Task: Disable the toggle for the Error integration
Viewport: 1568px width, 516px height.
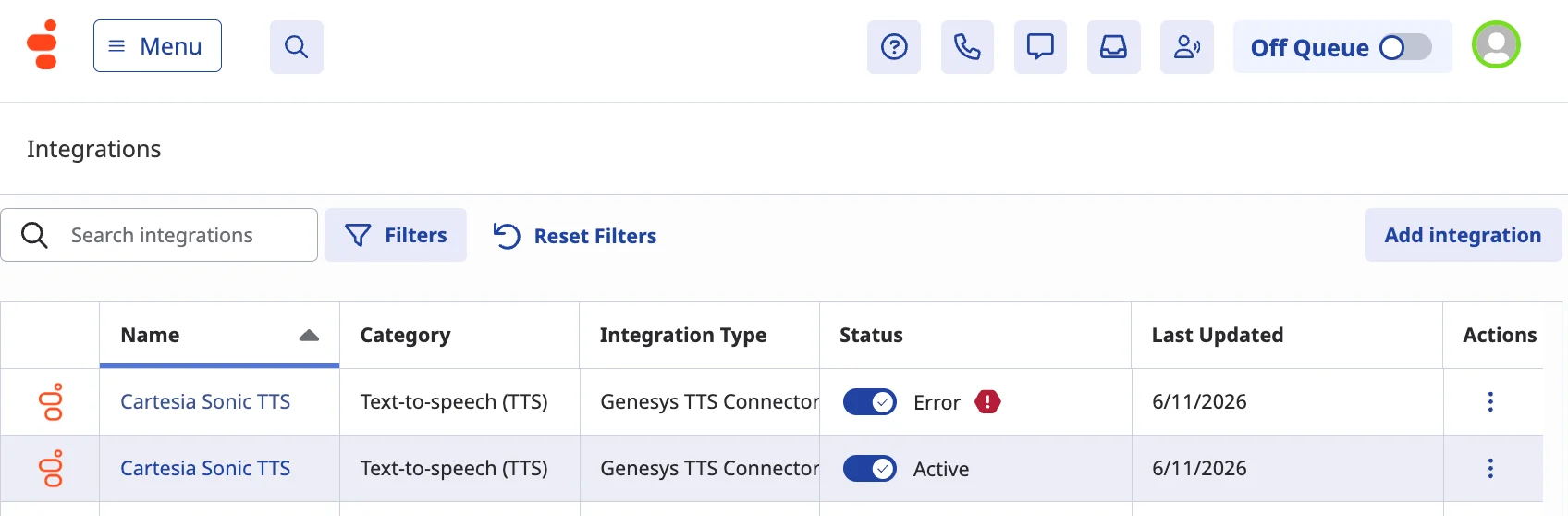Action: pos(870,402)
